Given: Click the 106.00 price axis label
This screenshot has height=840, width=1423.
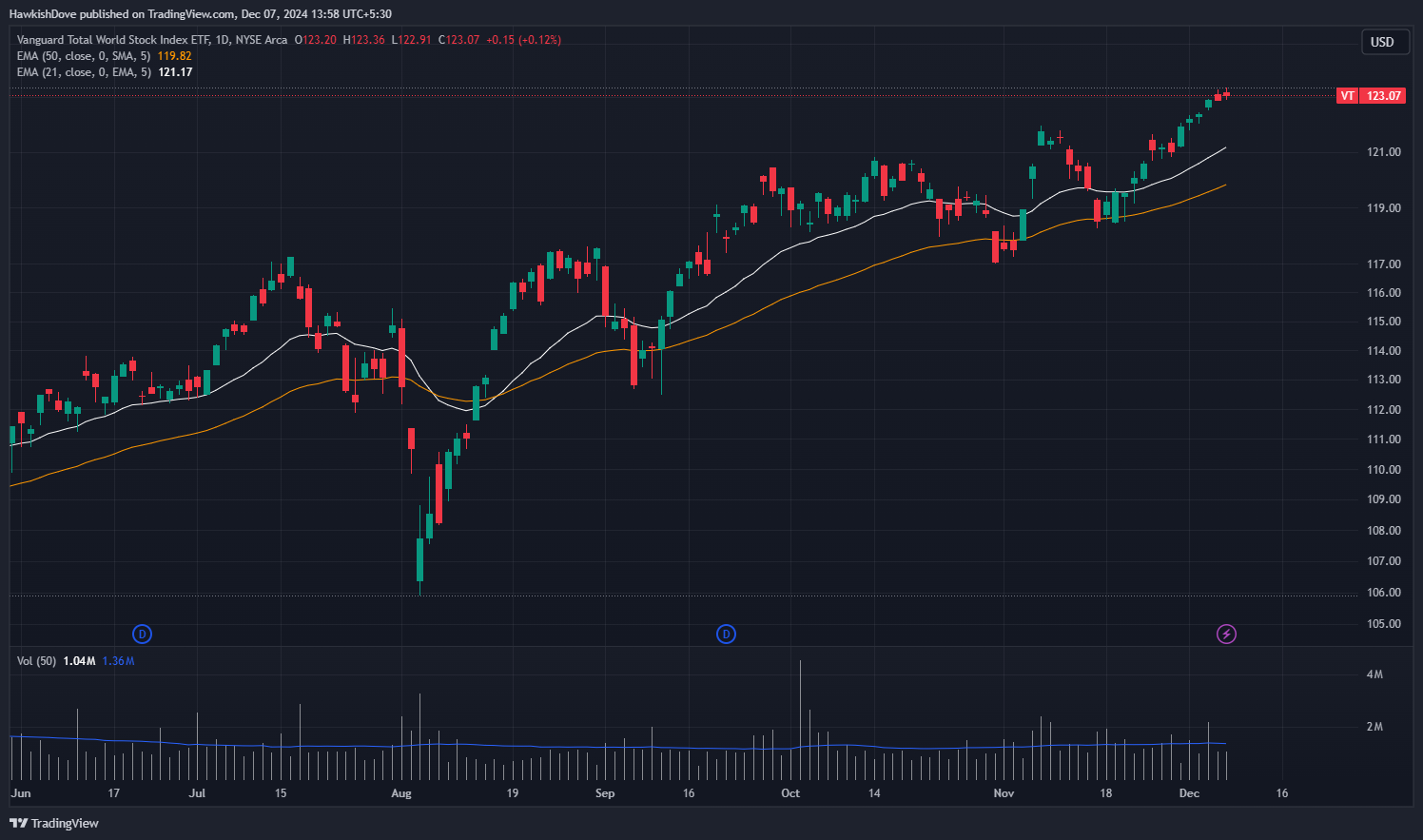Looking at the screenshot, I should pyautogui.click(x=1384, y=593).
